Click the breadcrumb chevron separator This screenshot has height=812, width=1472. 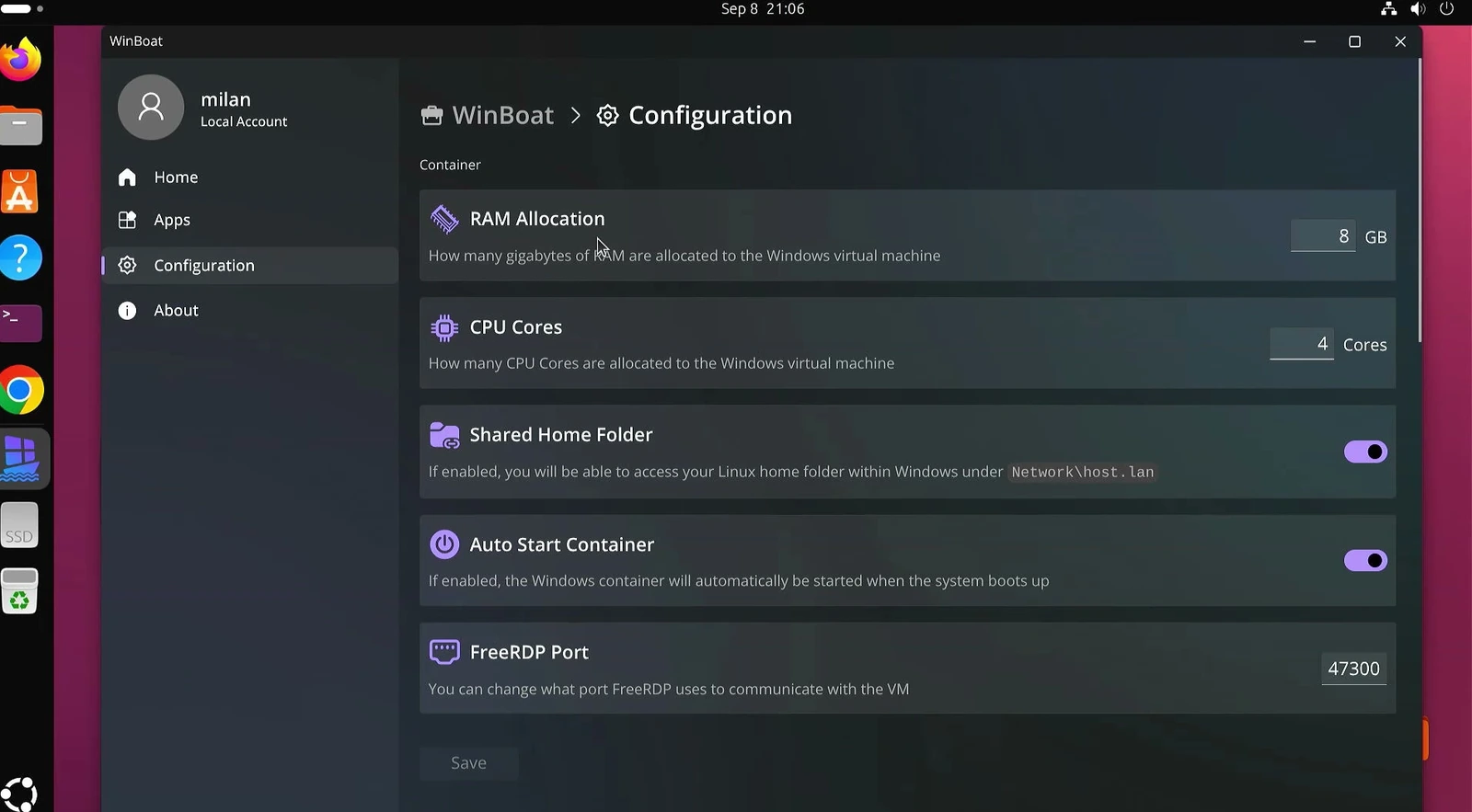click(576, 116)
